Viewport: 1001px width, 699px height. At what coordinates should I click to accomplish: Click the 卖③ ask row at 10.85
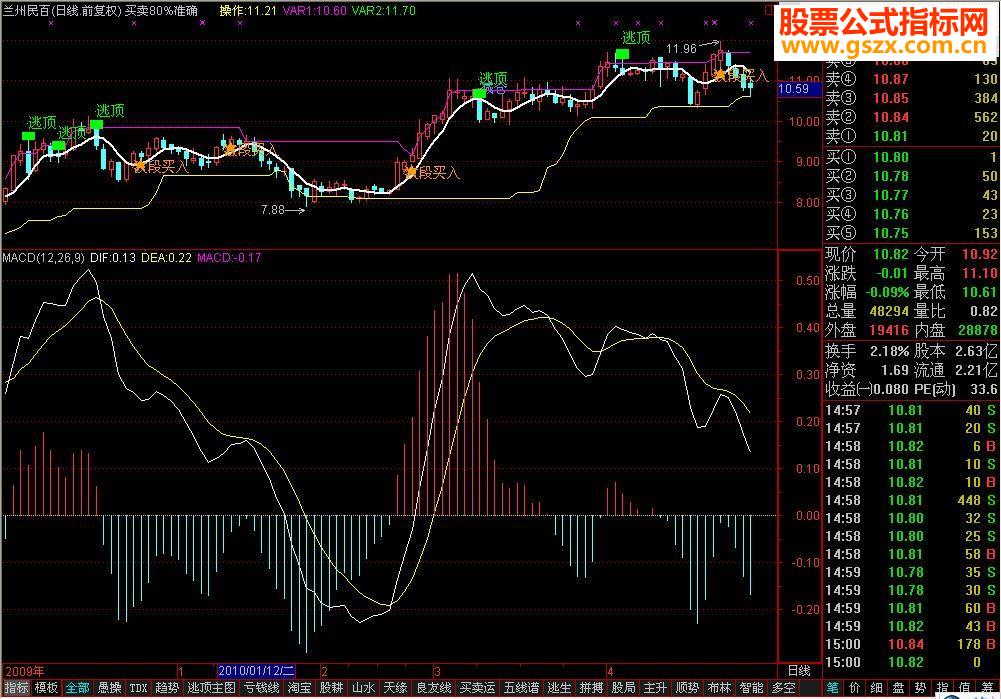tap(910, 98)
